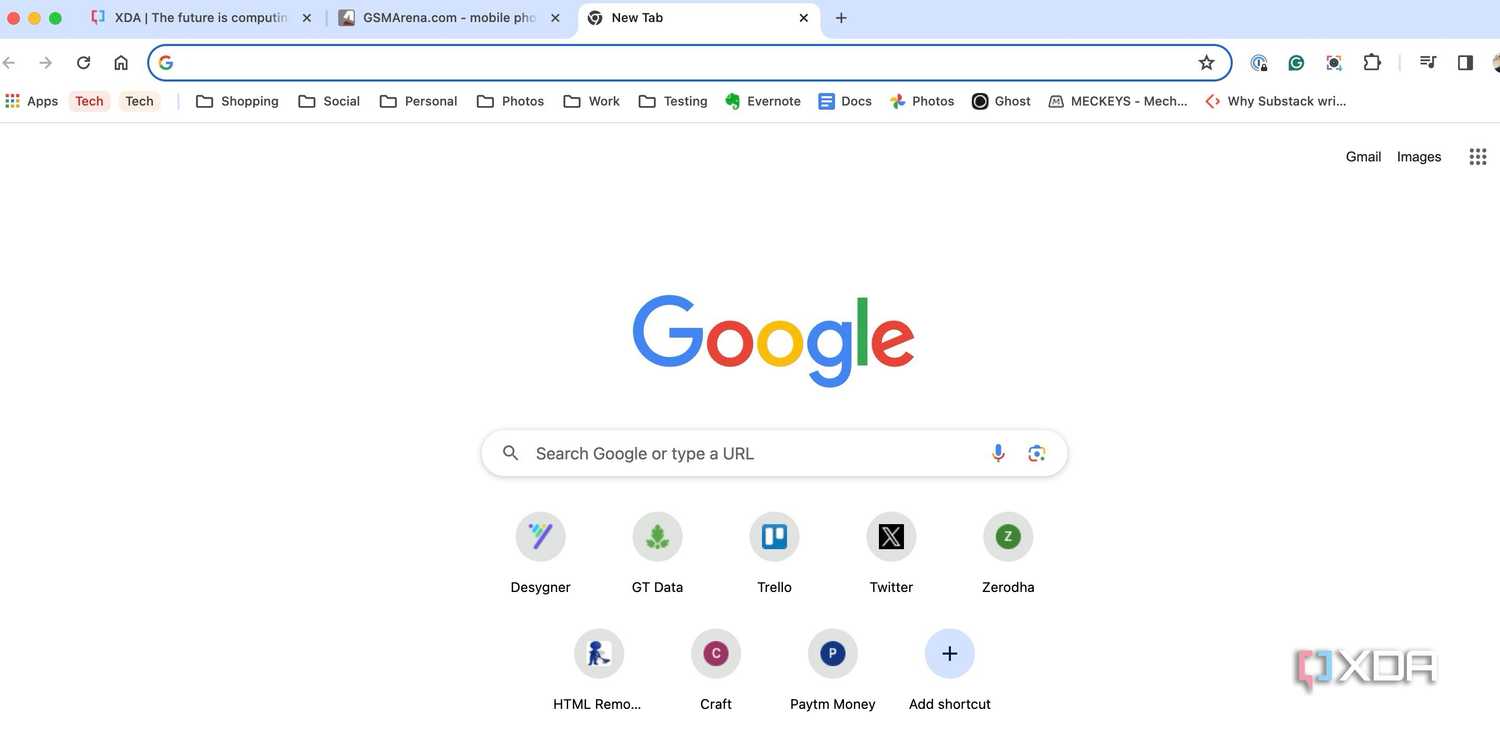Open the Extensions puzzle piece menu
The height and width of the screenshot is (756, 1500).
[1372, 63]
